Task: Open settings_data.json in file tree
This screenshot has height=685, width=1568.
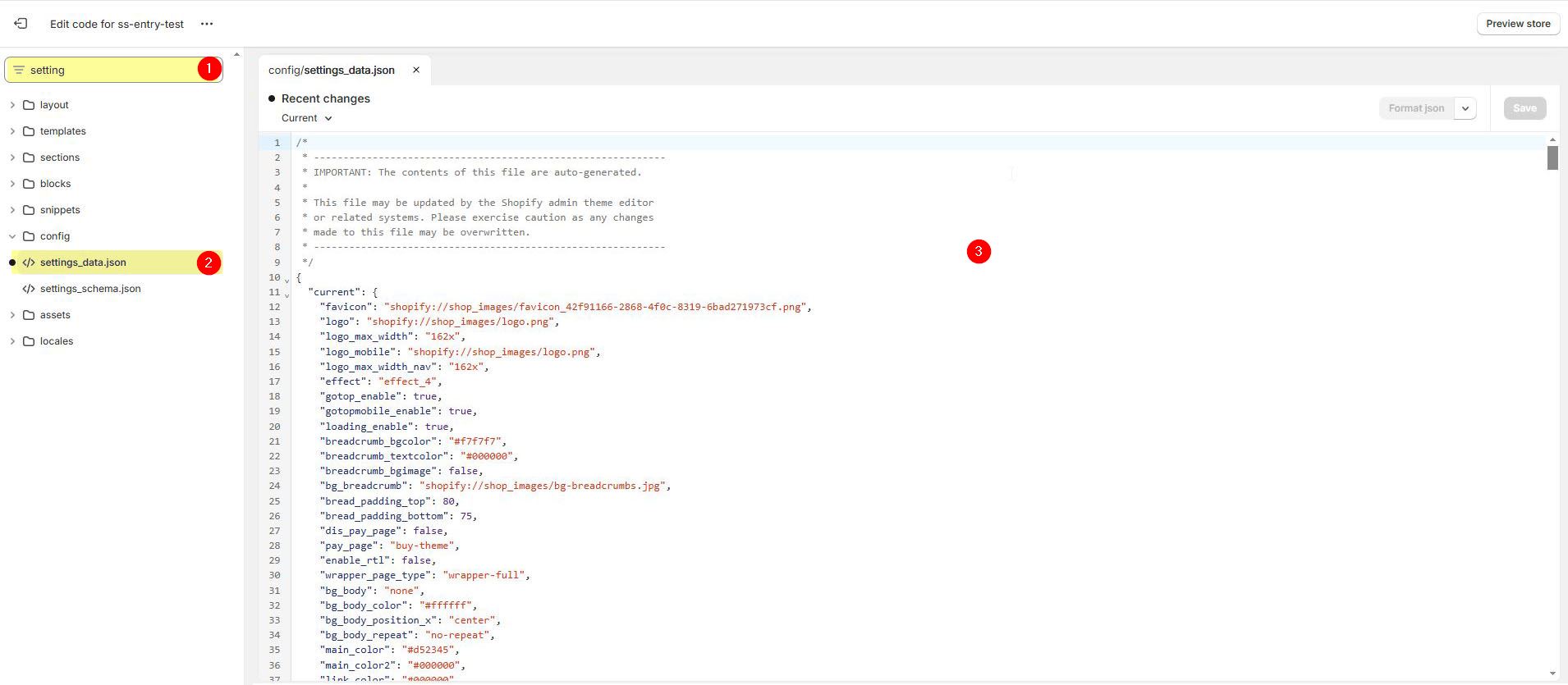Action: coord(83,263)
